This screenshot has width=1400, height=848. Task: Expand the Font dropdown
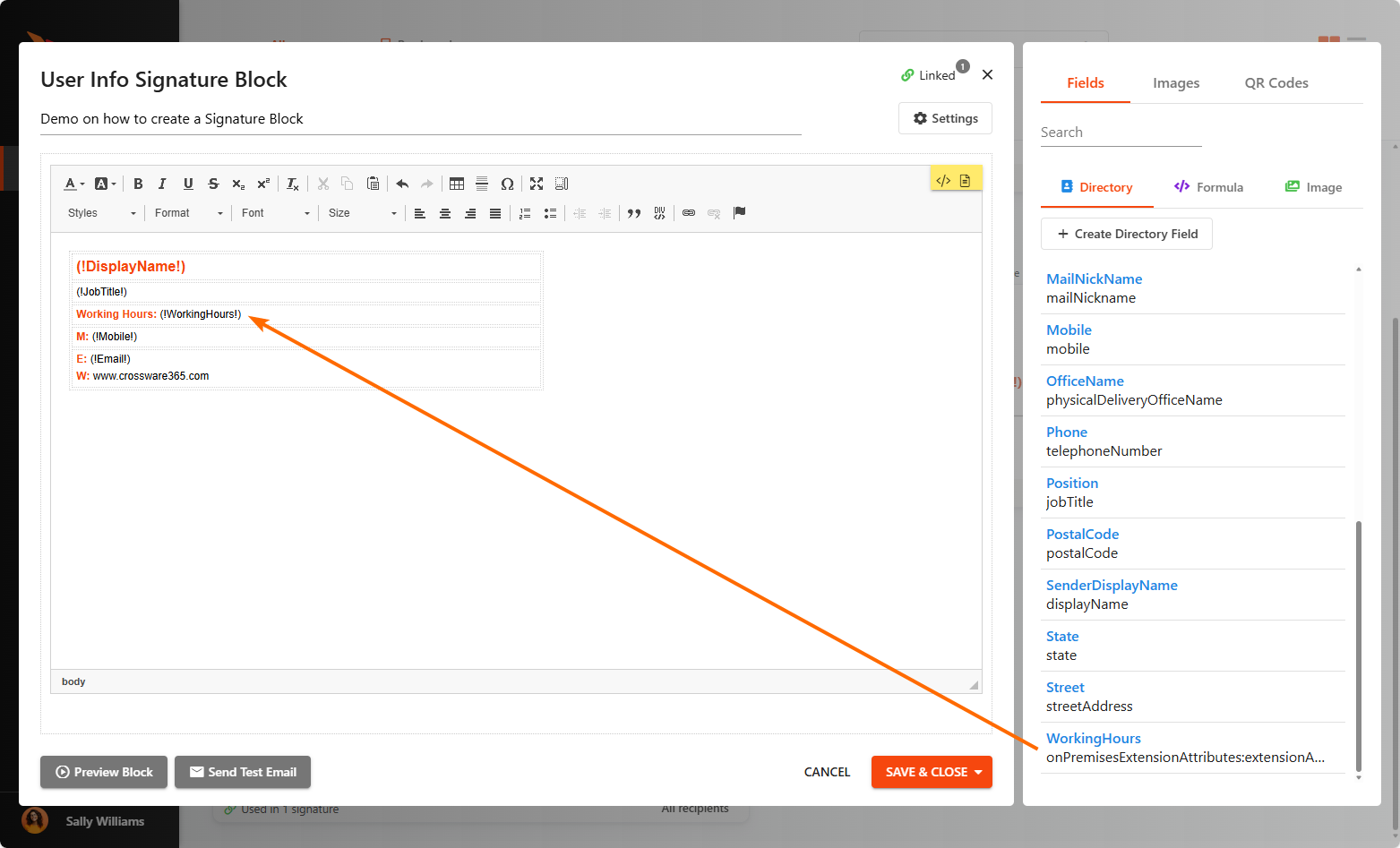pos(275,213)
